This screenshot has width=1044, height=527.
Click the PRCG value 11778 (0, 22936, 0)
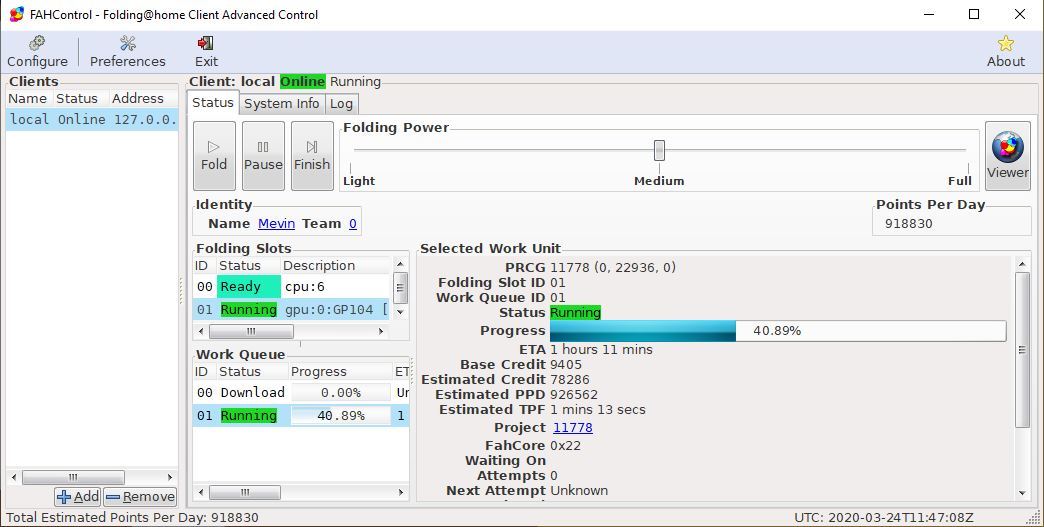(x=613, y=267)
